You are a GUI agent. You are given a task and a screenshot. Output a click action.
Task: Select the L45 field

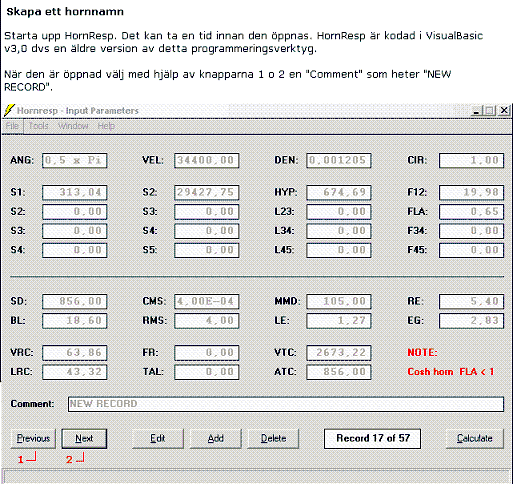pyautogui.click(x=339, y=250)
